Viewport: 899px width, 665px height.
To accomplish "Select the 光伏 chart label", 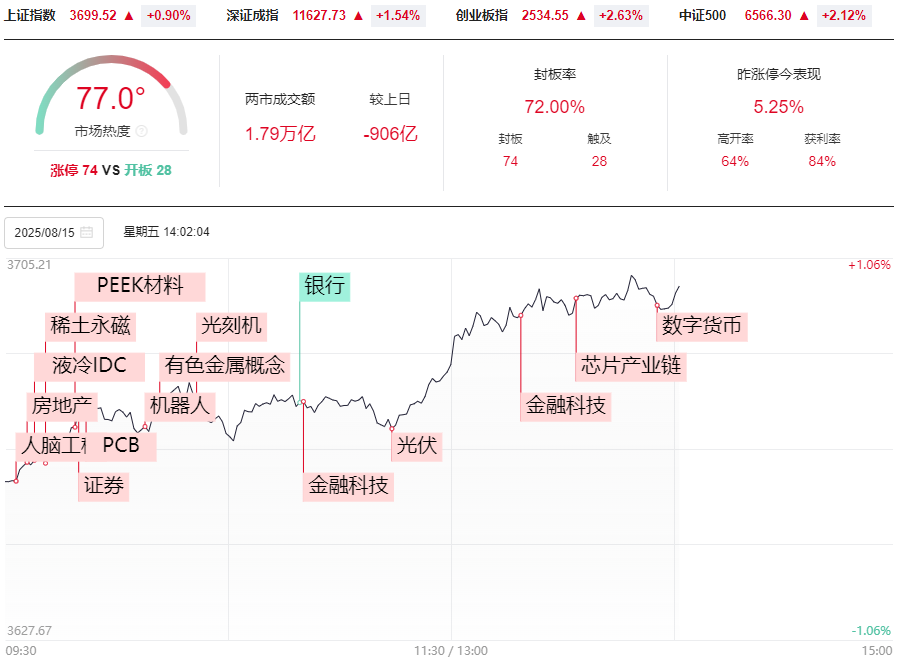I will 417,446.
